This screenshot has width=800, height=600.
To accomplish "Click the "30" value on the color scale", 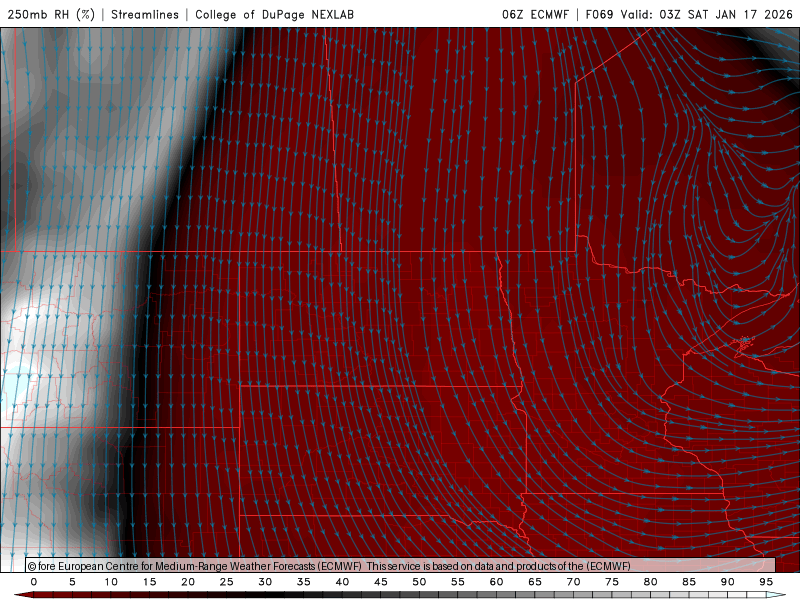I will click(265, 582).
